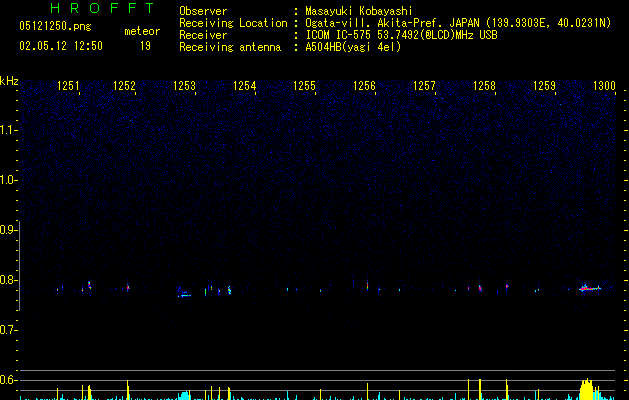Click the cyan echo streak after 1253

[185, 295]
